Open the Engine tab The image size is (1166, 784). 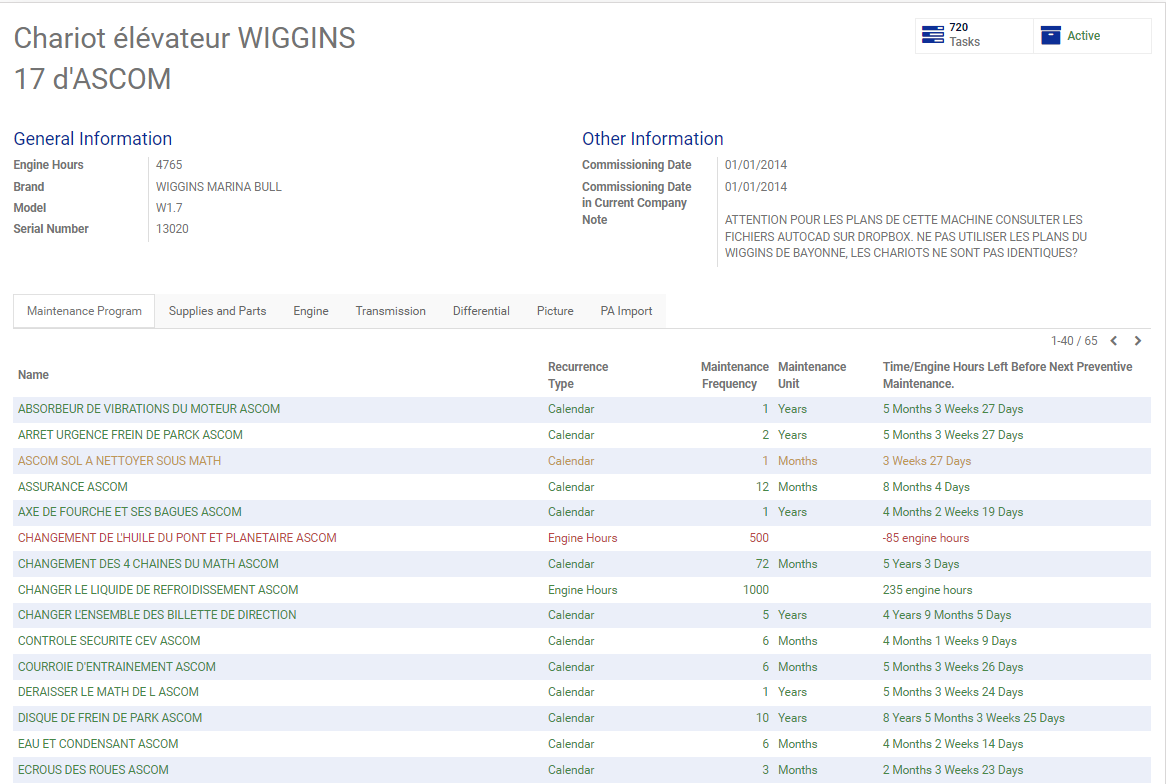(x=311, y=311)
